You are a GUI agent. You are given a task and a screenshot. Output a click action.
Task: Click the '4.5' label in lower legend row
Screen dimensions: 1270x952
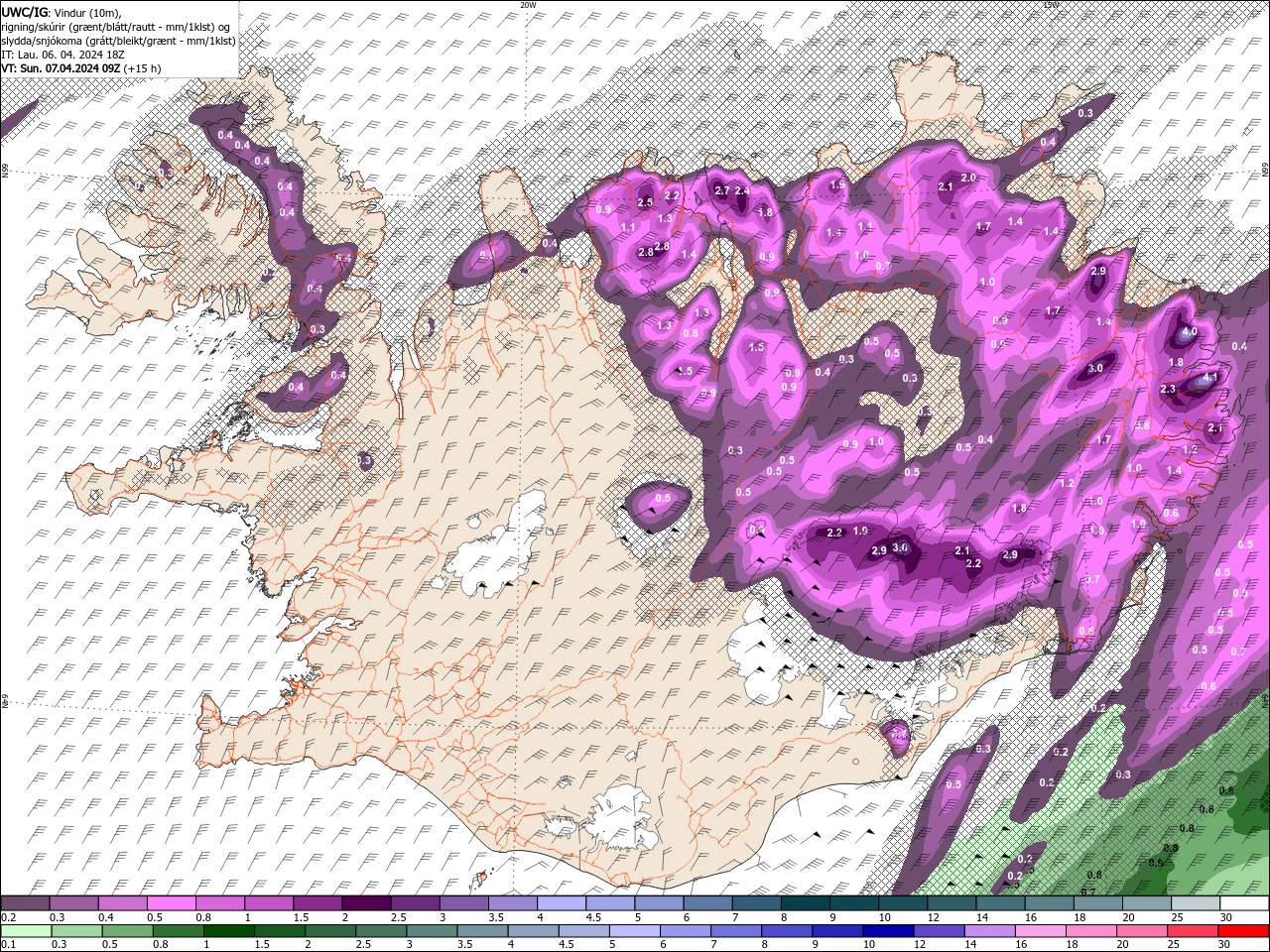tap(567, 944)
